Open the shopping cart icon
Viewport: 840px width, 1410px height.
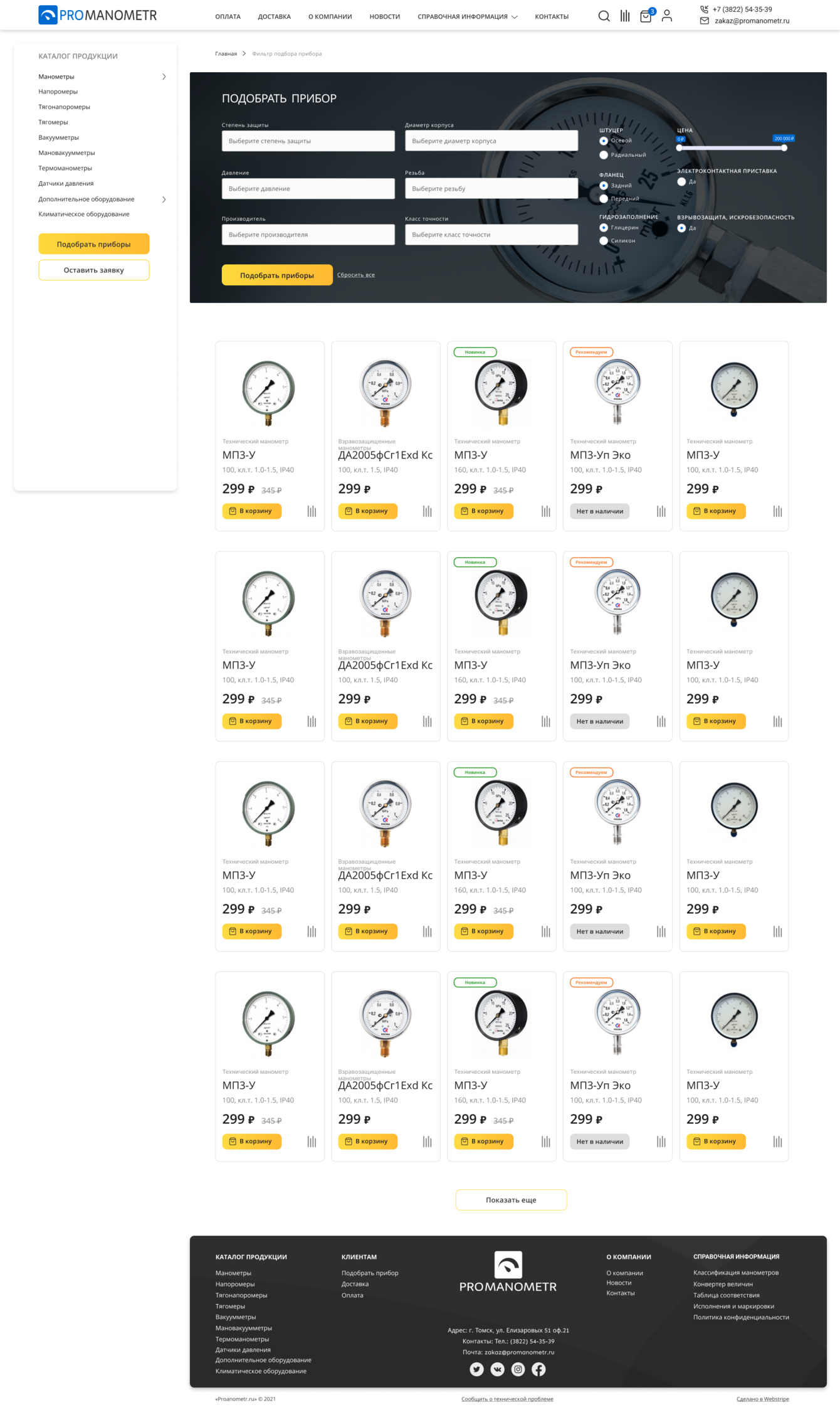pos(646,16)
